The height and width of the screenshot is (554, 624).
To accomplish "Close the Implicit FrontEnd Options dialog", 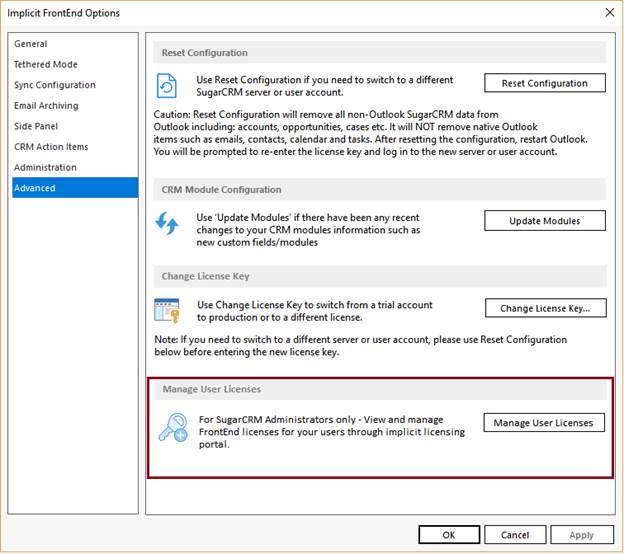I will [609, 13].
